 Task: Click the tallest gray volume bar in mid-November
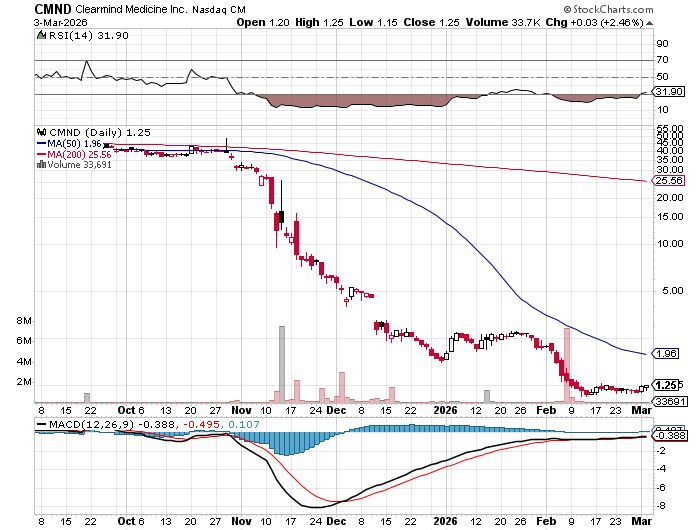(x=282, y=364)
